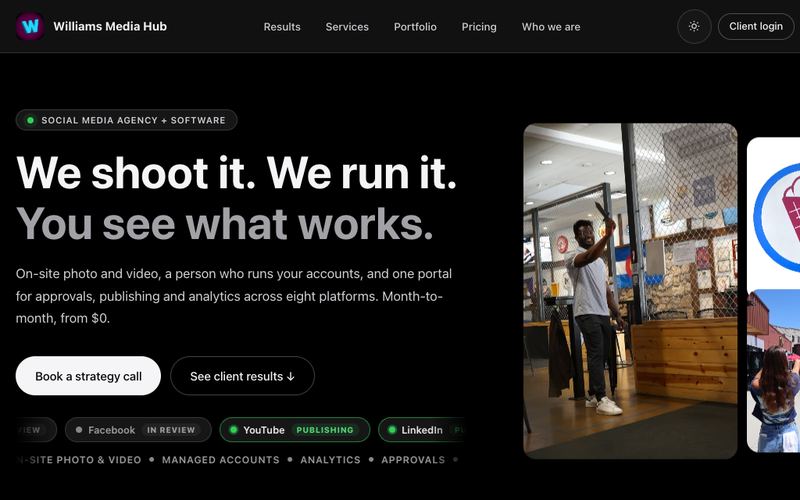Open the photo of woman photographing street
The image size is (800, 500).
click(x=773, y=371)
